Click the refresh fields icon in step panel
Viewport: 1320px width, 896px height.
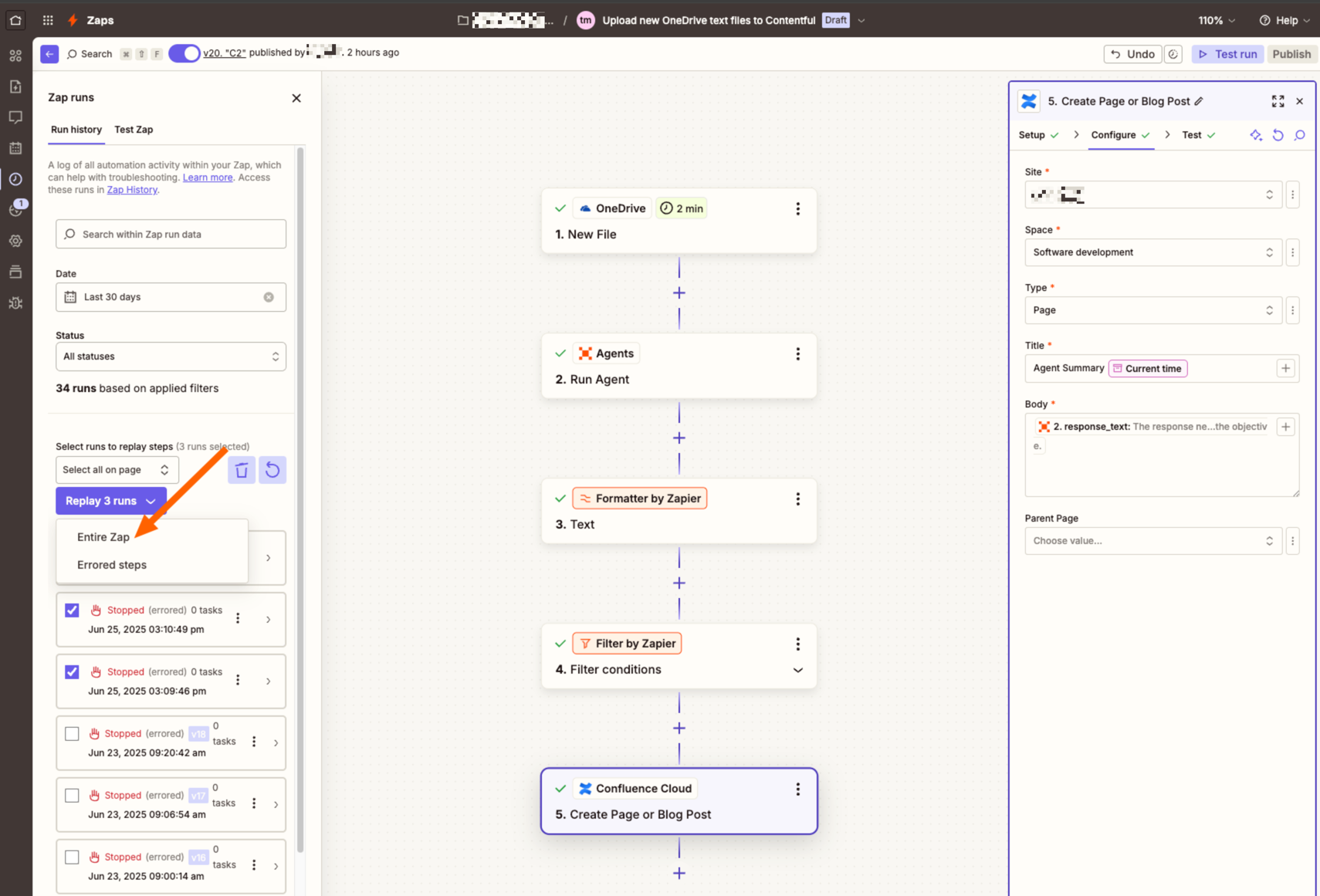(1278, 135)
